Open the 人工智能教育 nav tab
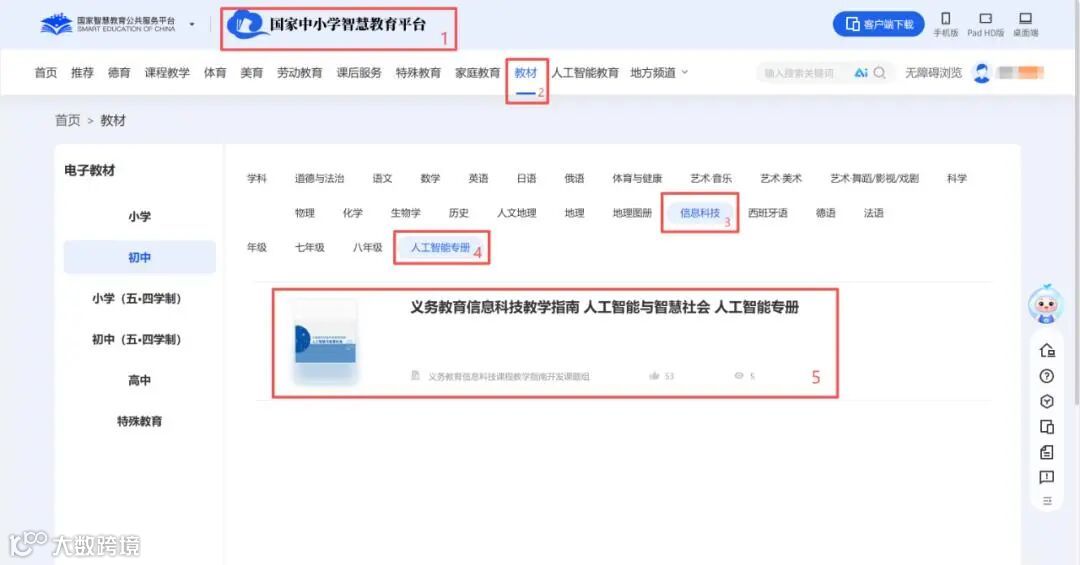This screenshot has width=1080, height=565. pyautogui.click(x=585, y=72)
